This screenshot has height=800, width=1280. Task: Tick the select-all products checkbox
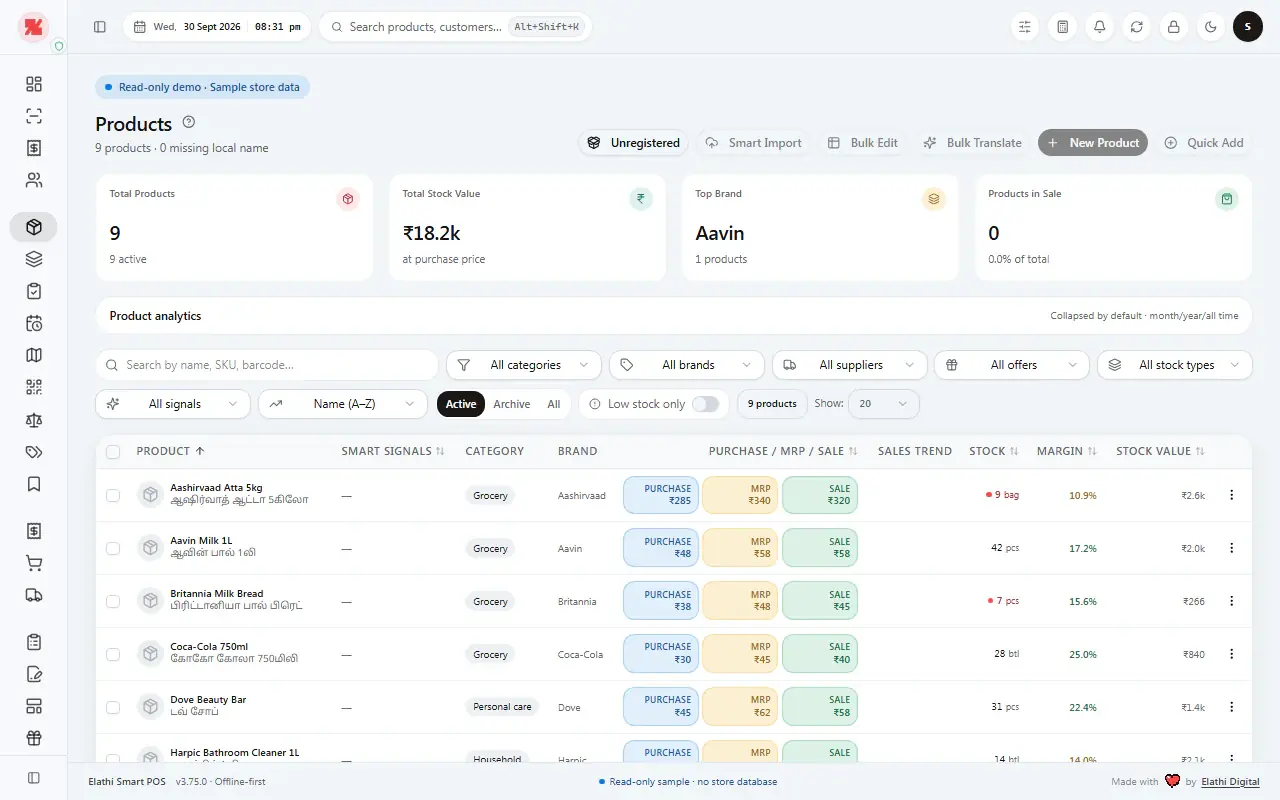pos(113,452)
